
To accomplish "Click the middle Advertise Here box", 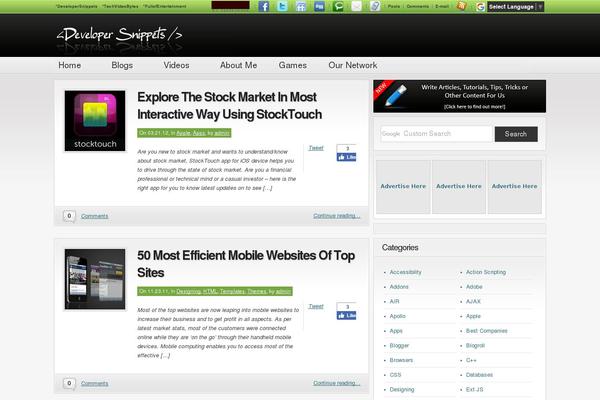I will click(x=459, y=186).
